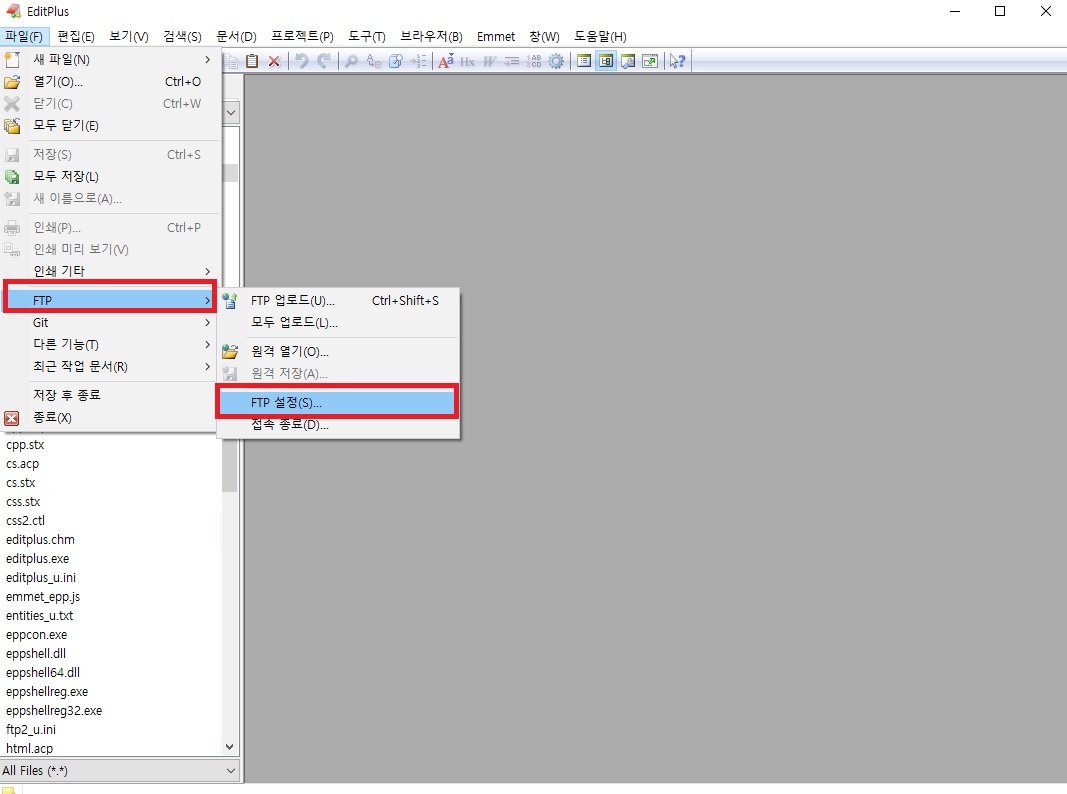This screenshot has width=1067, height=794.
Task: Click the Font (Aa) toolbar icon
Action: (x=446, y=61)
